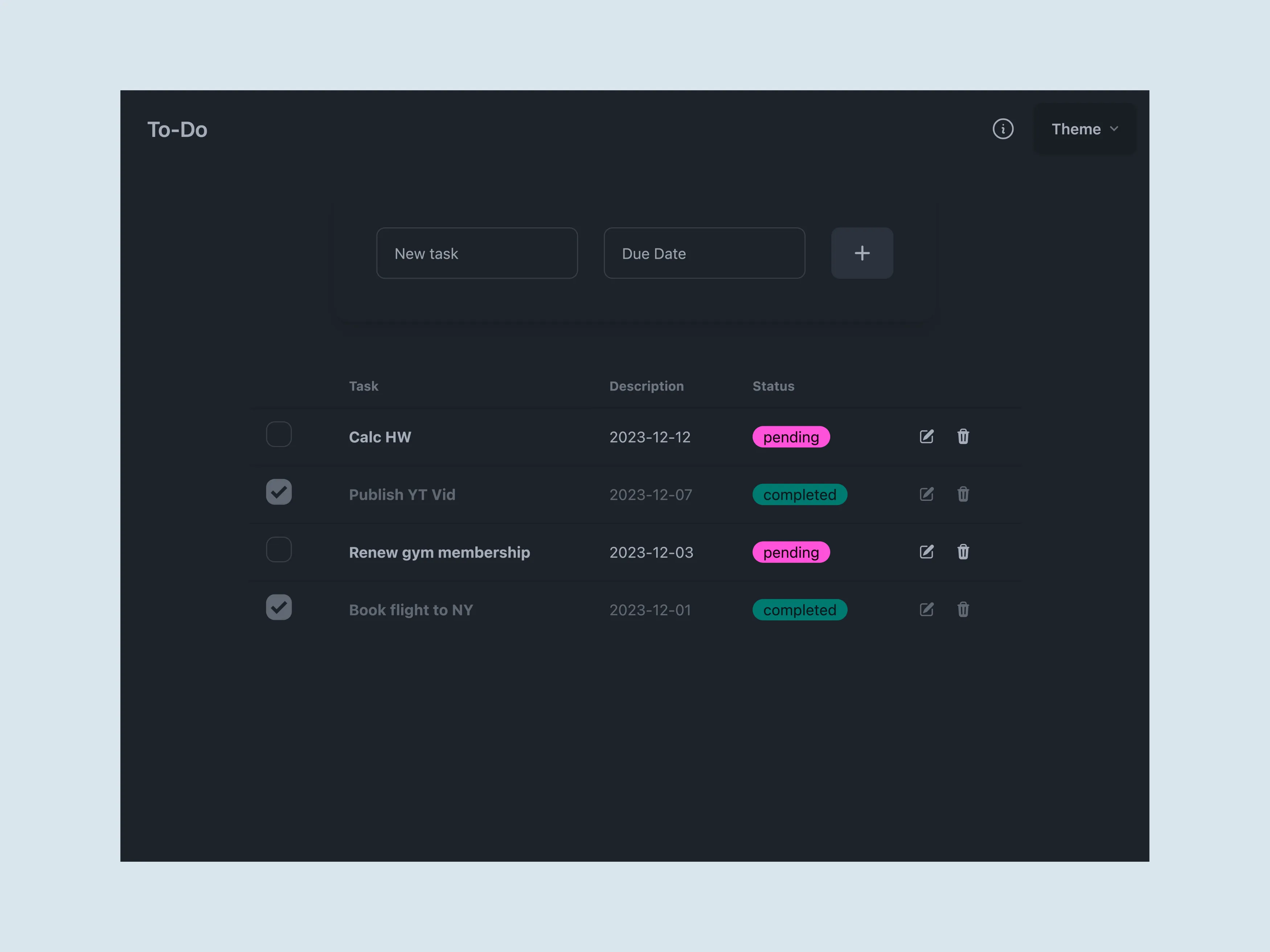The image size is (1270, 952).
Task: Delete the Renew gym membership task
Action: 963,552
